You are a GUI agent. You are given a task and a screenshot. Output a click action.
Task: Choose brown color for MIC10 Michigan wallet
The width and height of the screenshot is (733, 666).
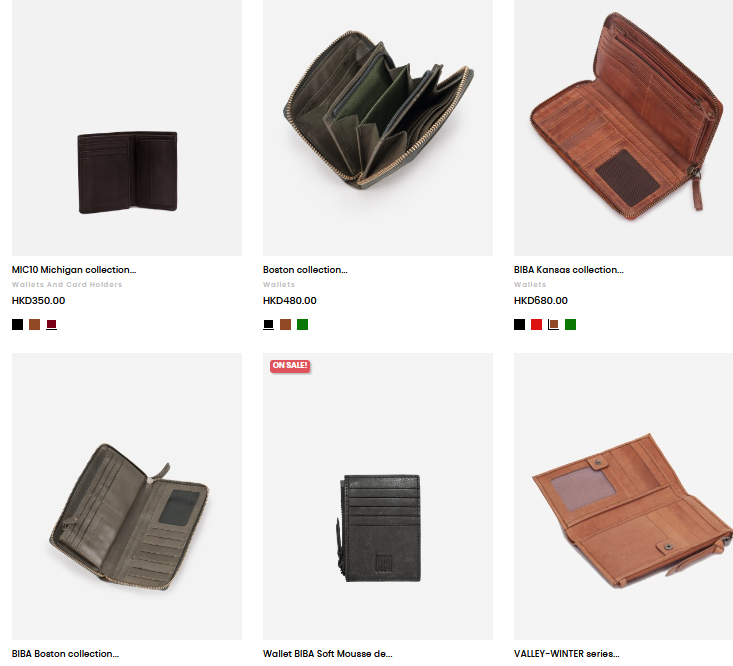35,324
